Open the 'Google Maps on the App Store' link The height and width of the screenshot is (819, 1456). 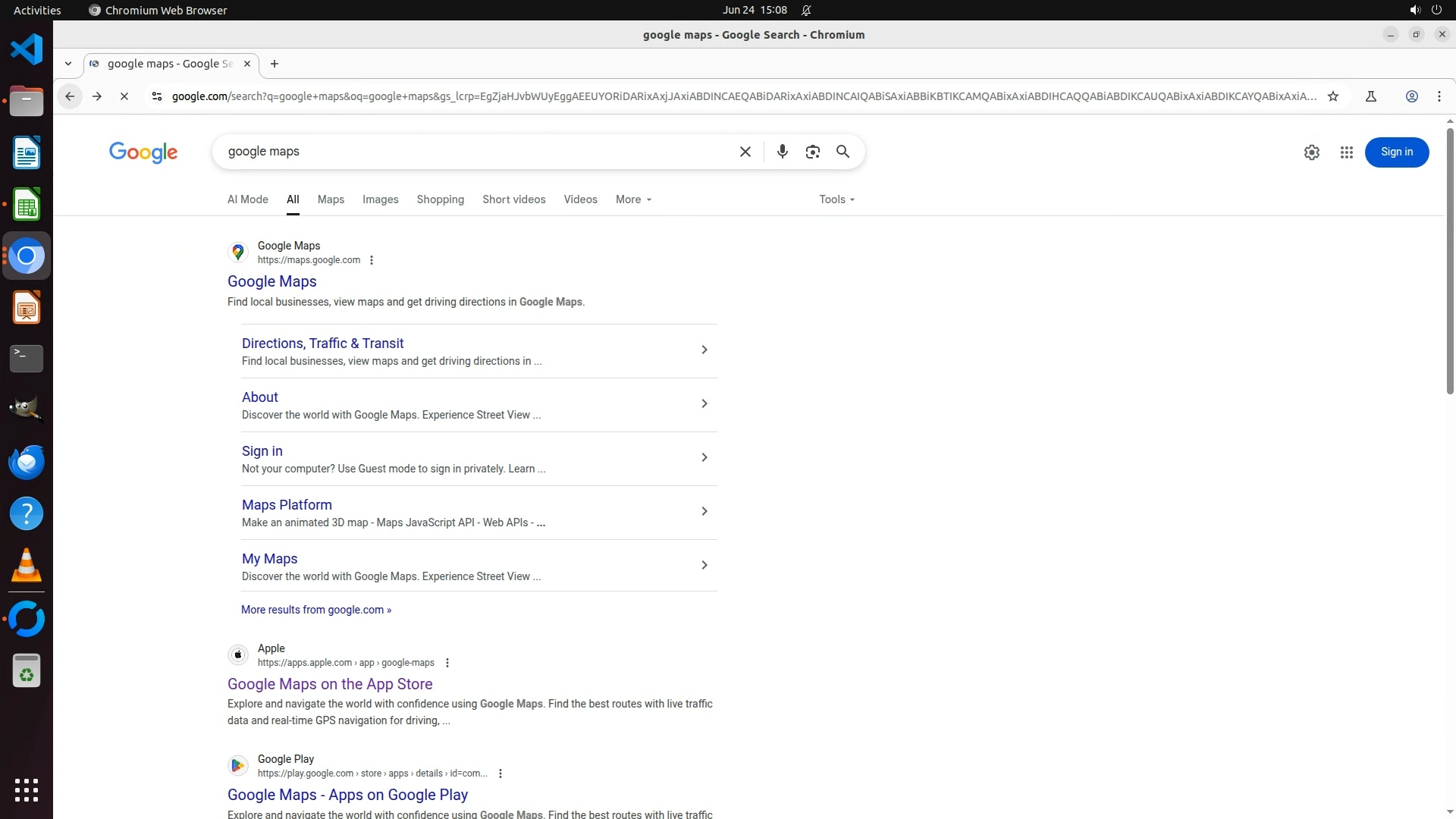(x=330, y=684)
